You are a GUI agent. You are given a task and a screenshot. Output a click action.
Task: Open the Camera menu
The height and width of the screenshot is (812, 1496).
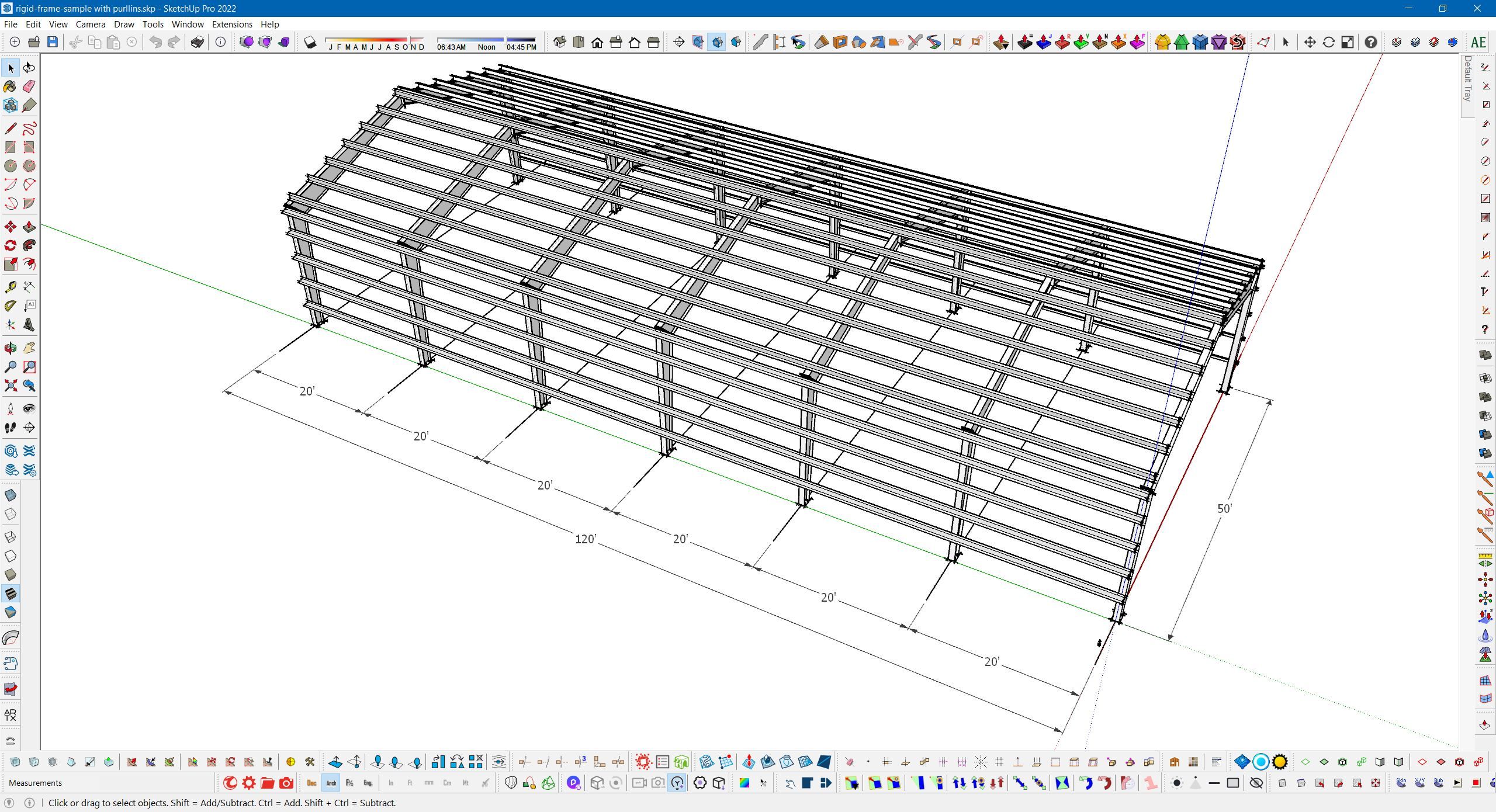tap(91, 25)
